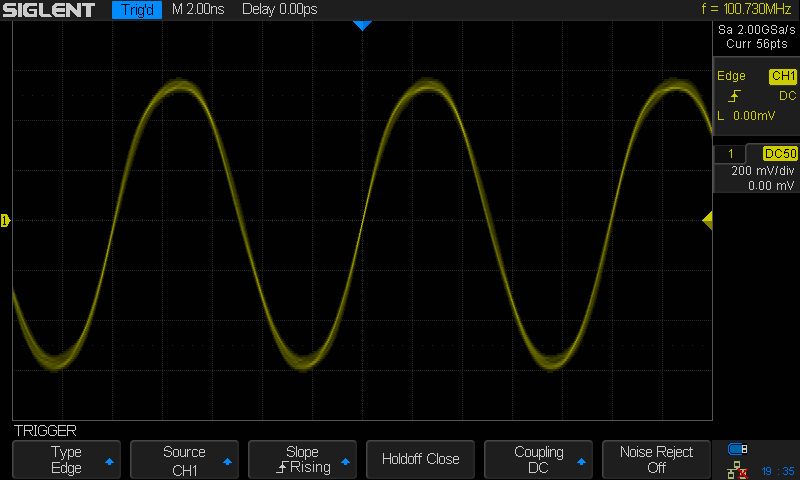Screen dimensions: 800x480
Task: Select the yellow channel 1 ground marker
Action: pyautogui.click(x=5, y=220)
